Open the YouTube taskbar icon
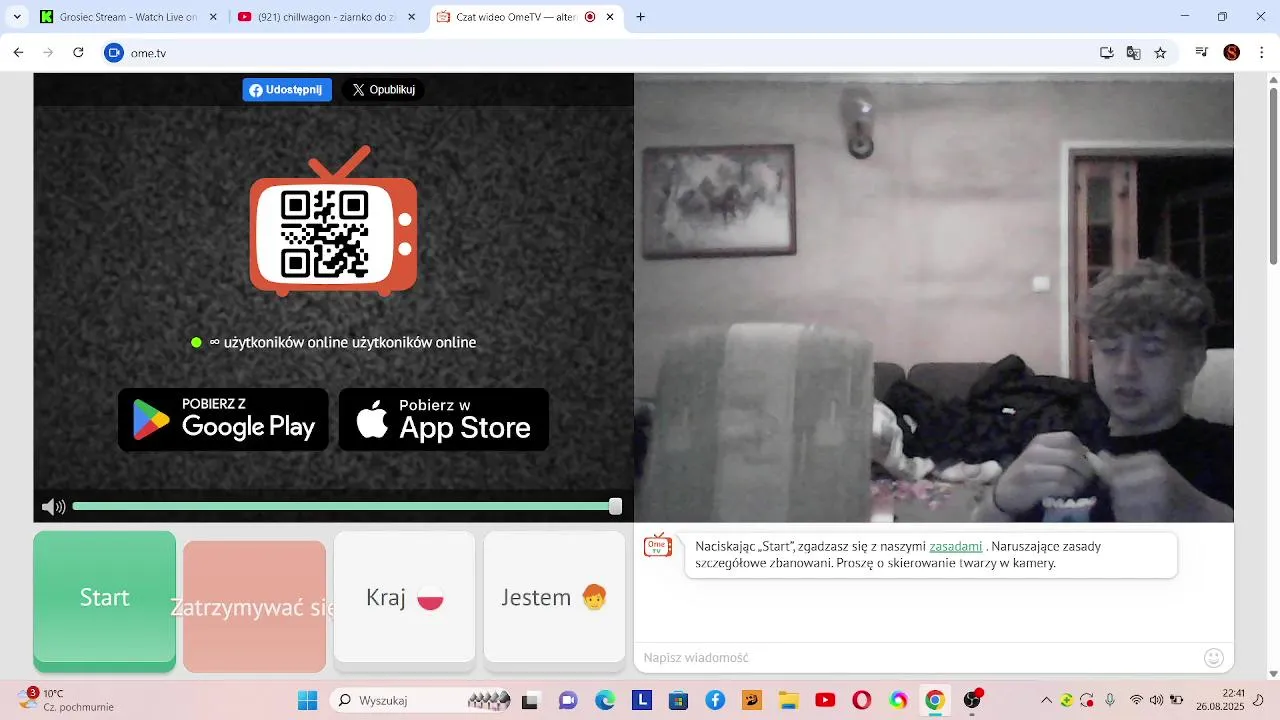 point(825,700)
